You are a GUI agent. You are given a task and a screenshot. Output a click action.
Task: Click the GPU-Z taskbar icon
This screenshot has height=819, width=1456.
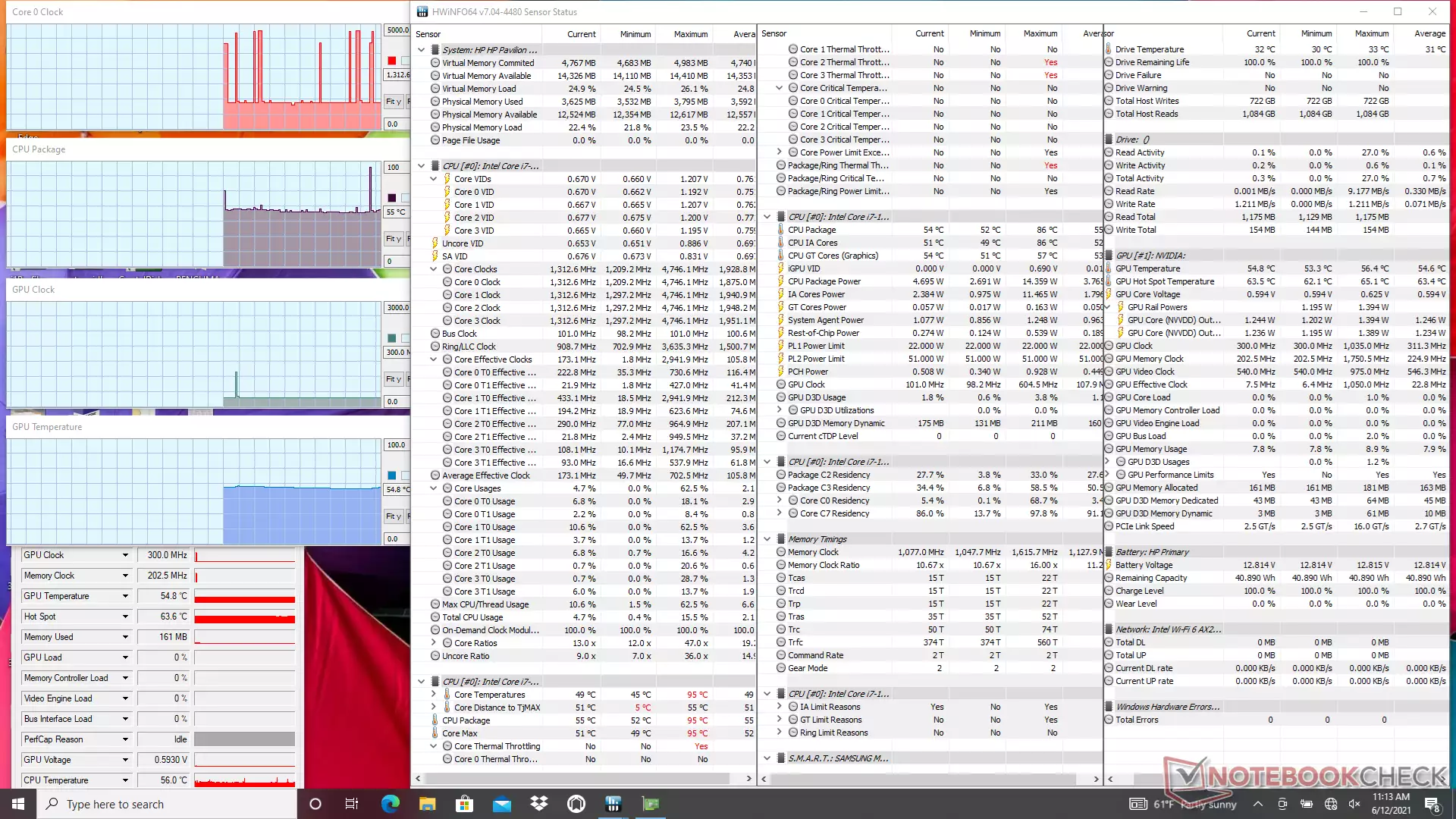click(x=651, y=804)
